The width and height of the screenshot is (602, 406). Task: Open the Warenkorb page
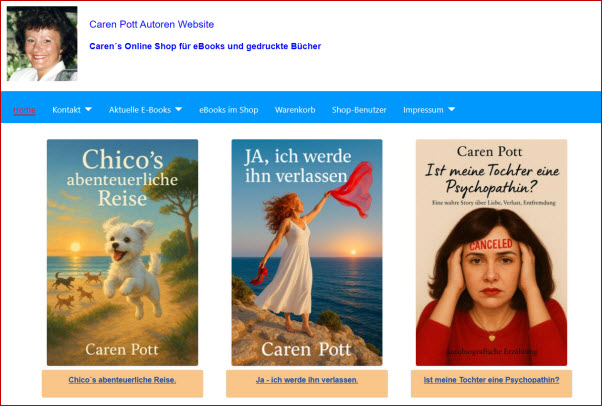coord(295,110)
